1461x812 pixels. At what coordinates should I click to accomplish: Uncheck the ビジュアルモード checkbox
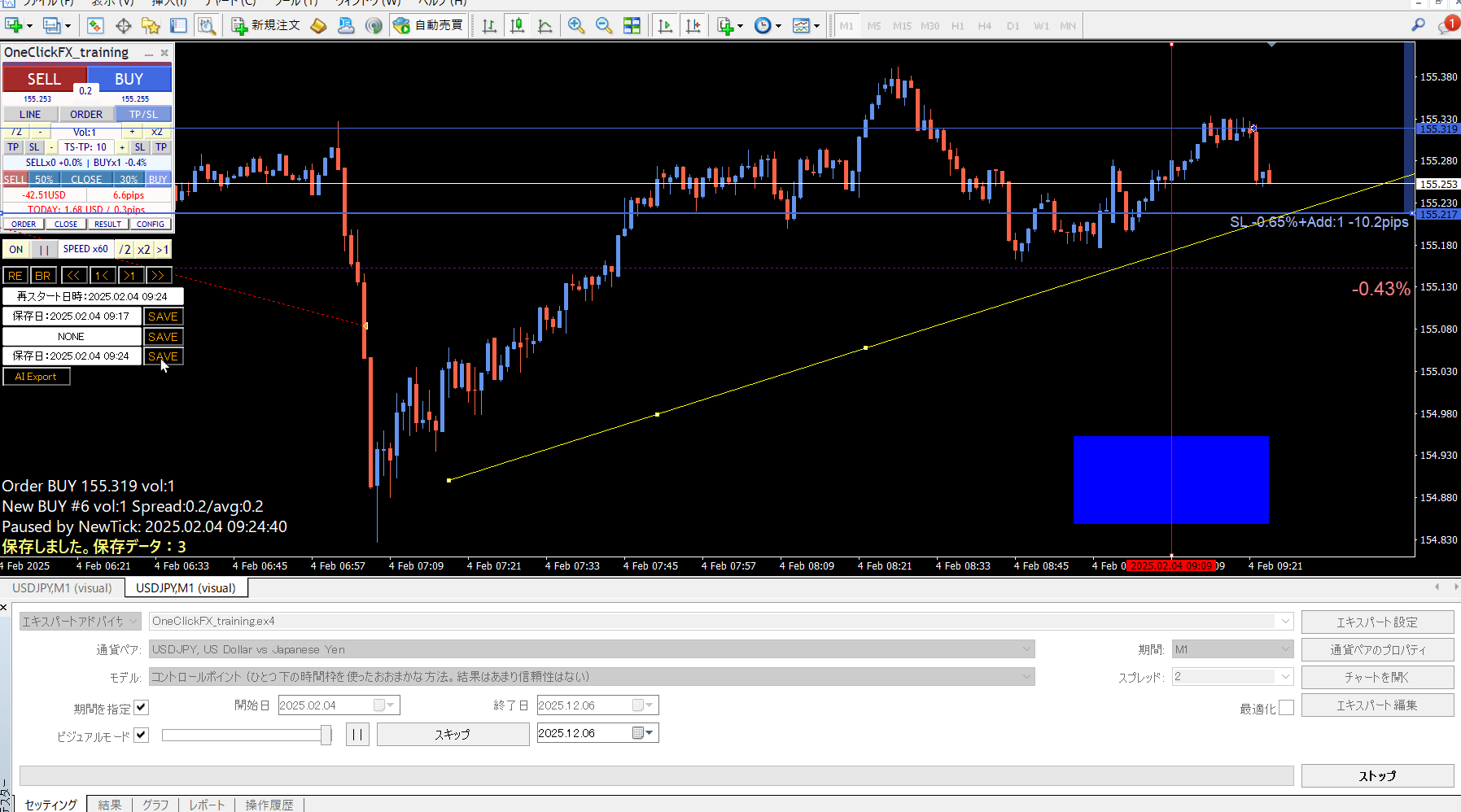tap(142, 735)
